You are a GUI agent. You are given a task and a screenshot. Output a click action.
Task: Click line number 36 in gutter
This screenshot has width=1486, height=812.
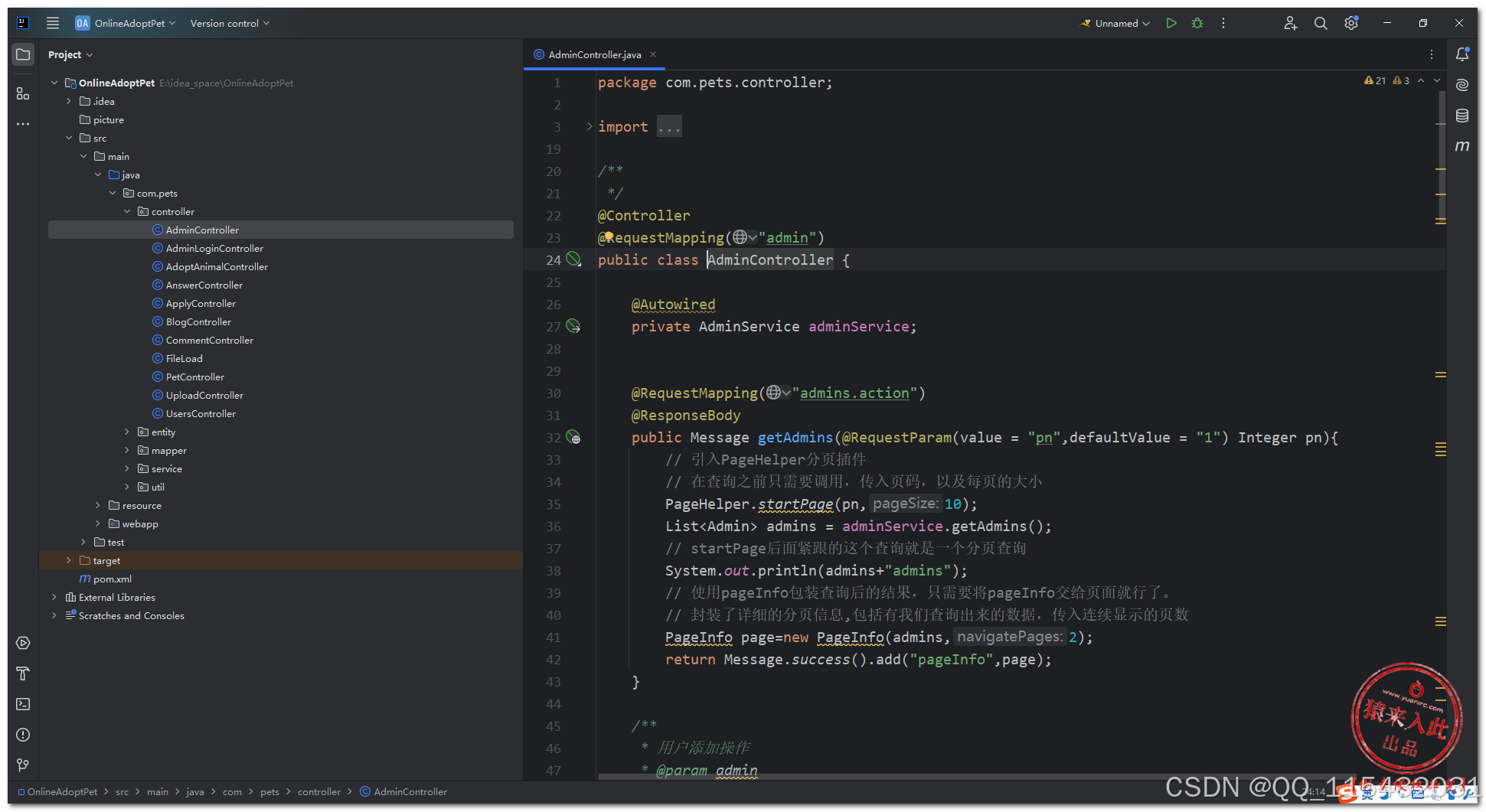click(553, 527)
